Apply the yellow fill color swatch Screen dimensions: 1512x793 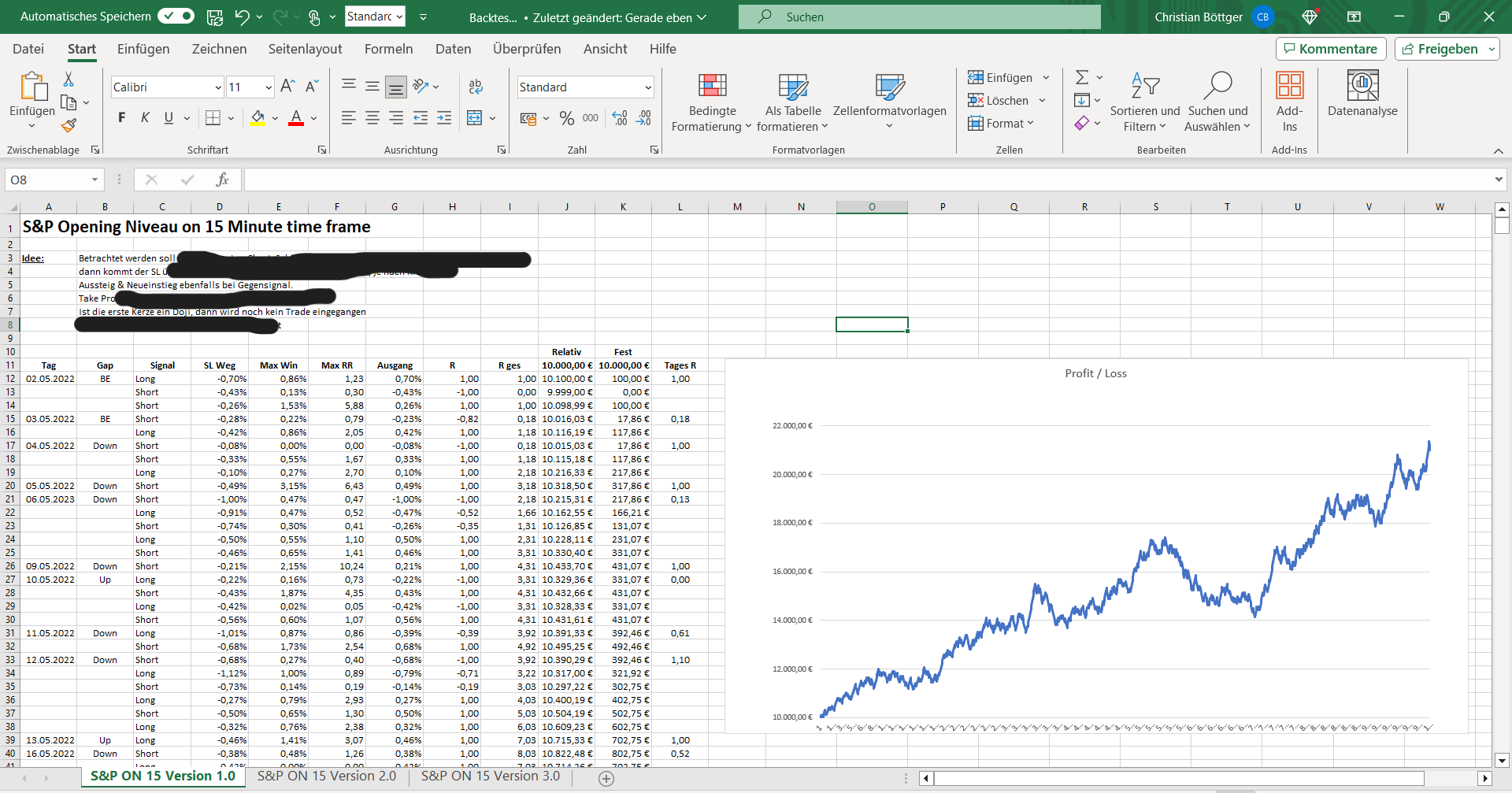(x=258, y=118)
